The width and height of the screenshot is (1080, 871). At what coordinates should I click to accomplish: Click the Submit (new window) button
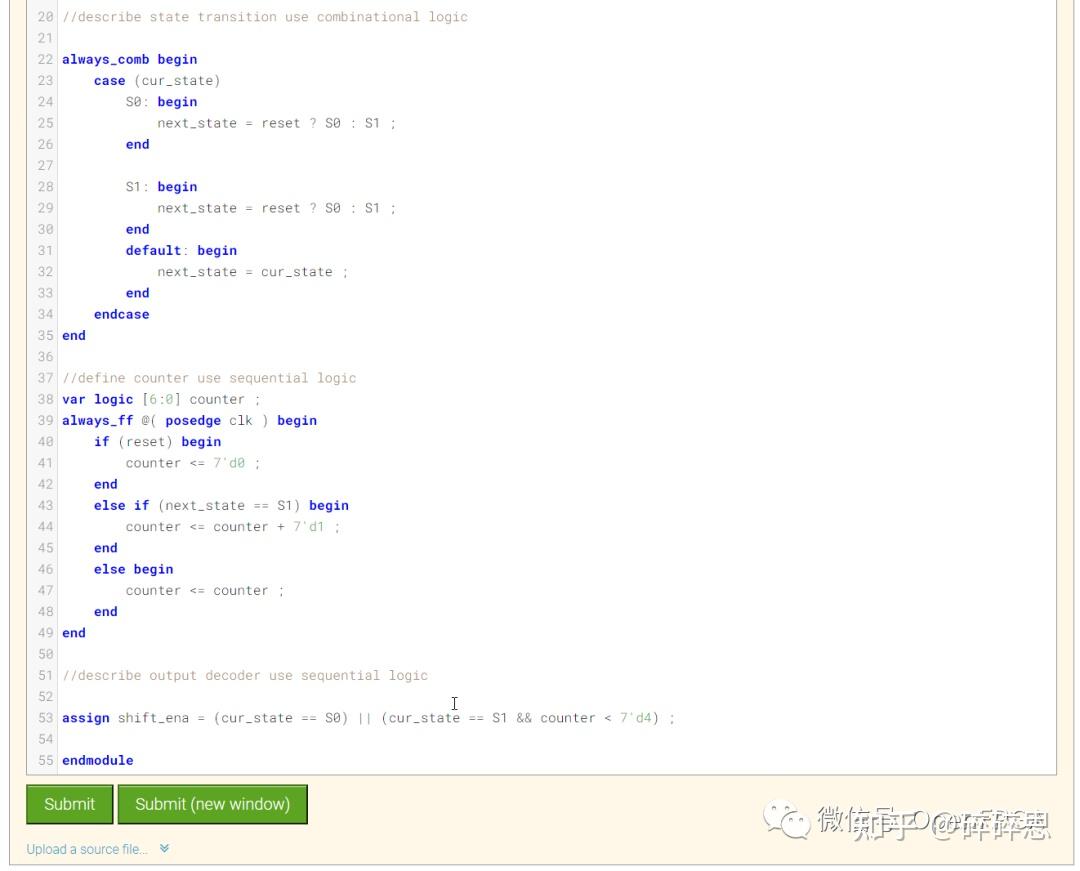(x=212, y=804)
